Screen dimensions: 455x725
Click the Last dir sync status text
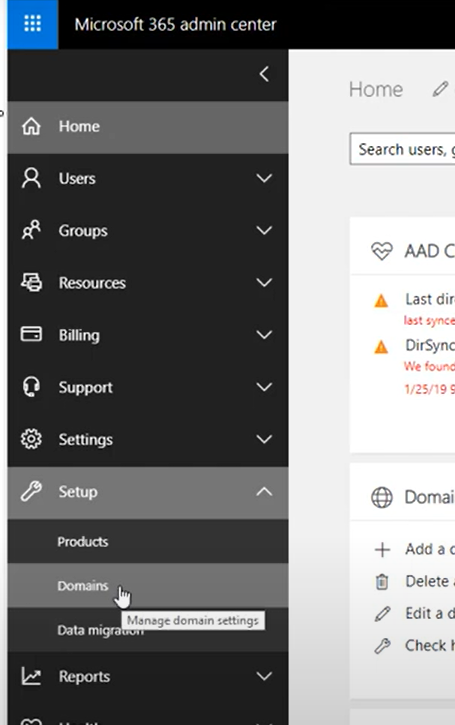[x=430, y=299]
